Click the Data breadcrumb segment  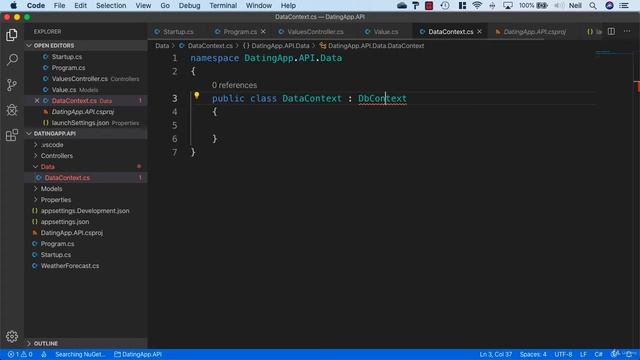coord(162,46)
